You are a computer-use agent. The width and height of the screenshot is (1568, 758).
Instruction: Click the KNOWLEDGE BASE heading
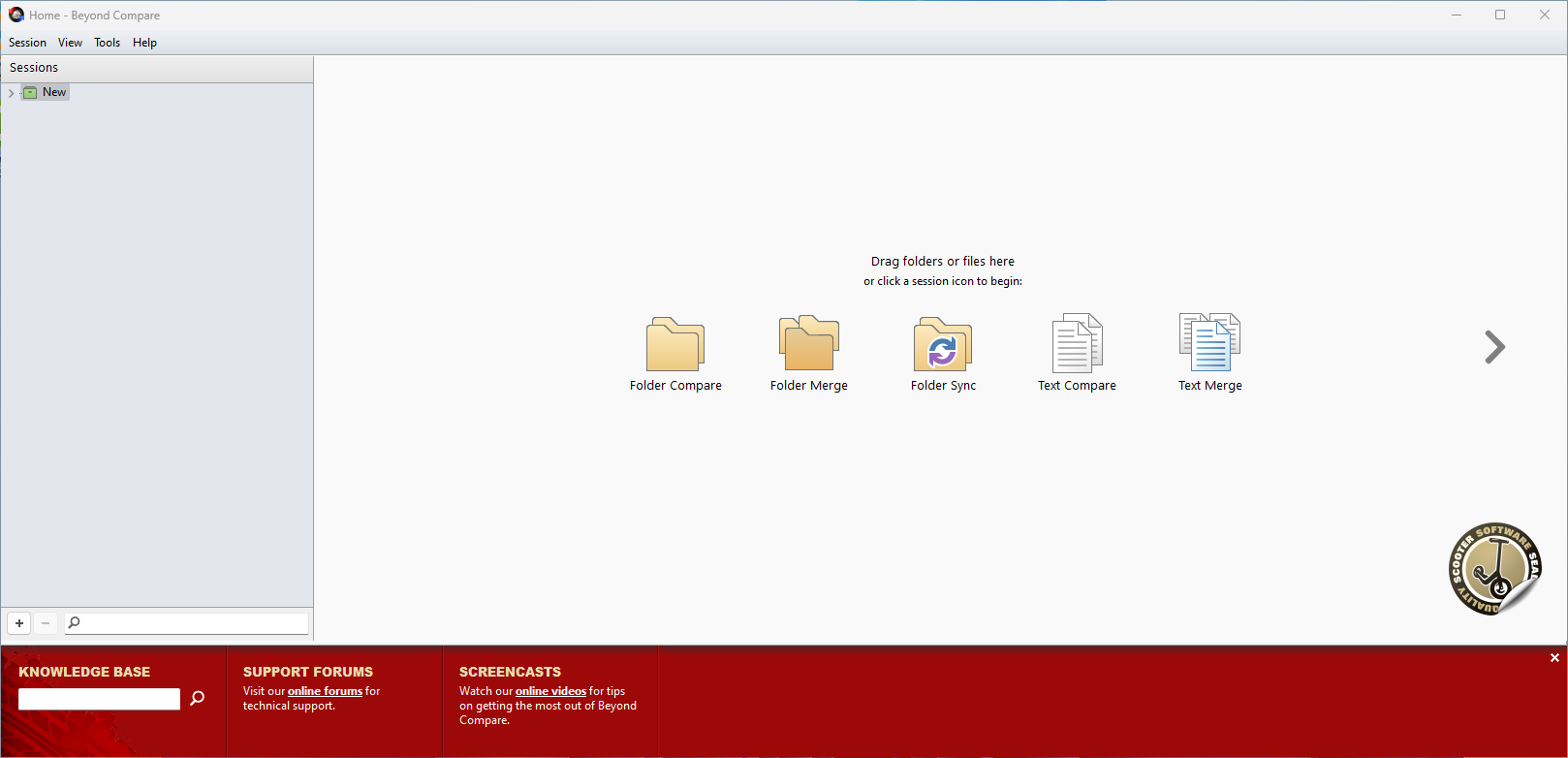coord(84,672)
